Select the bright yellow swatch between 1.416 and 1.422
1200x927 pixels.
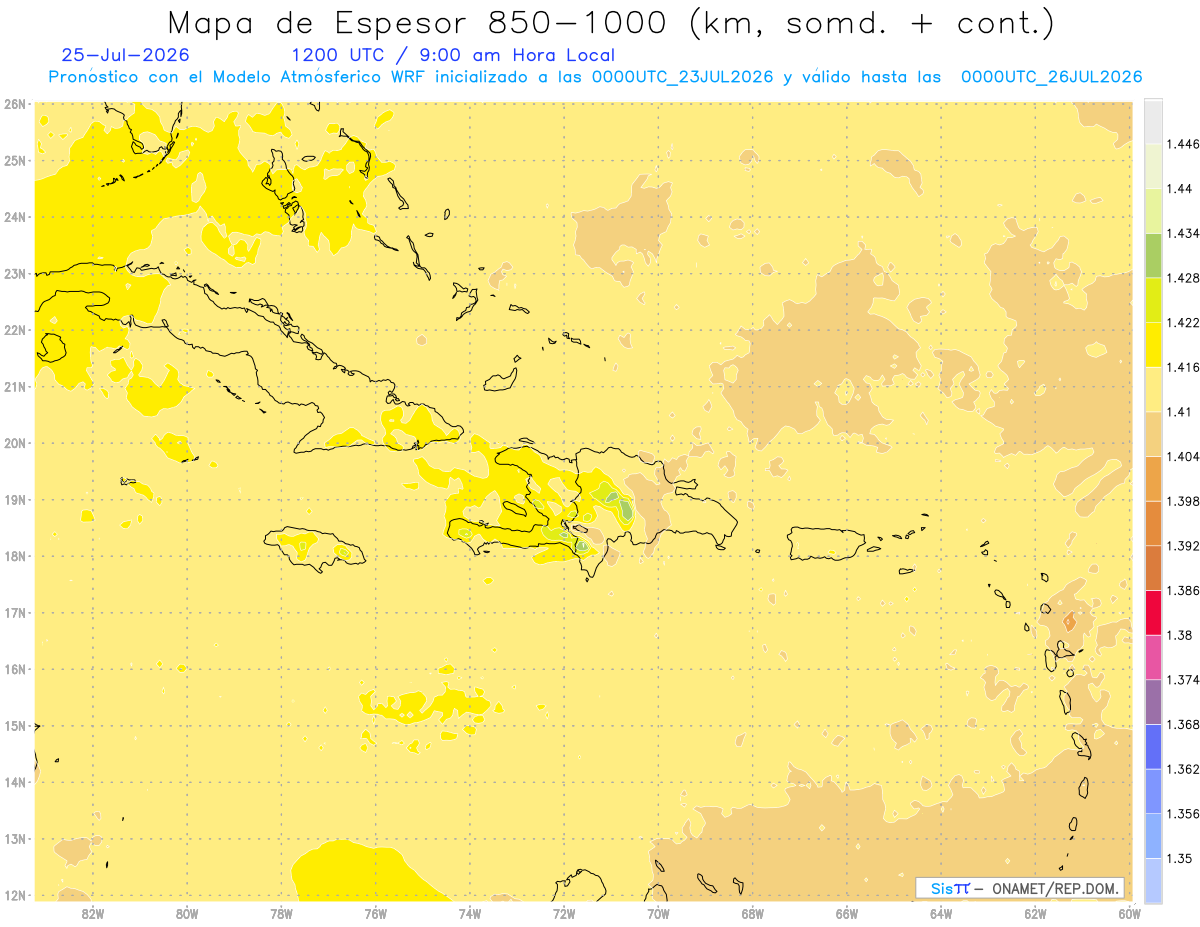pyautogui.click(x=1153, y=344)
